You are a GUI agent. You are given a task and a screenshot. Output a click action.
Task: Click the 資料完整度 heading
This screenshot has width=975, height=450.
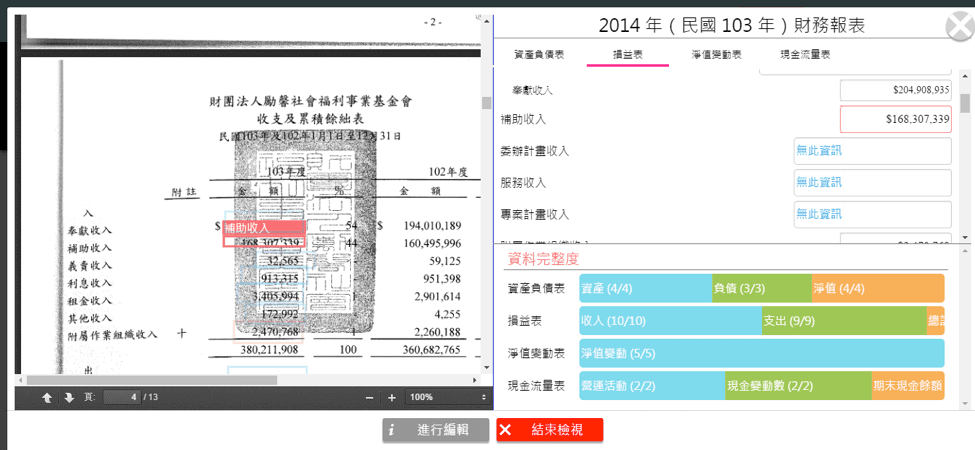click(544, 259)
